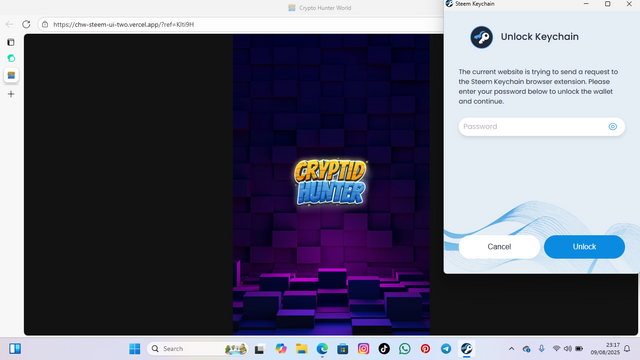Launch Copilot from the taskbar
Screen dimensions: 640x360
tap(281, 349)
